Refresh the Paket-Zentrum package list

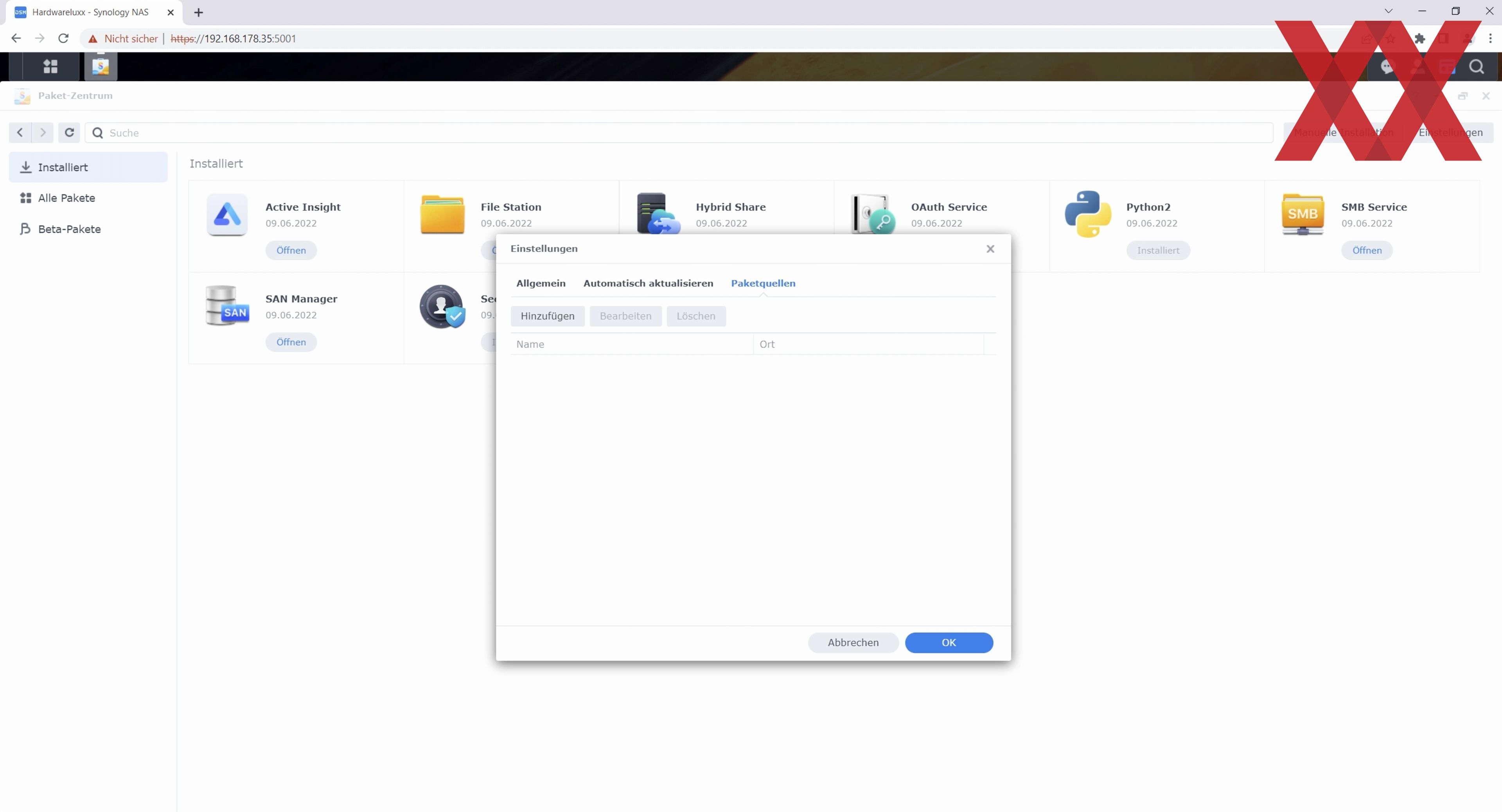point(69,132)
